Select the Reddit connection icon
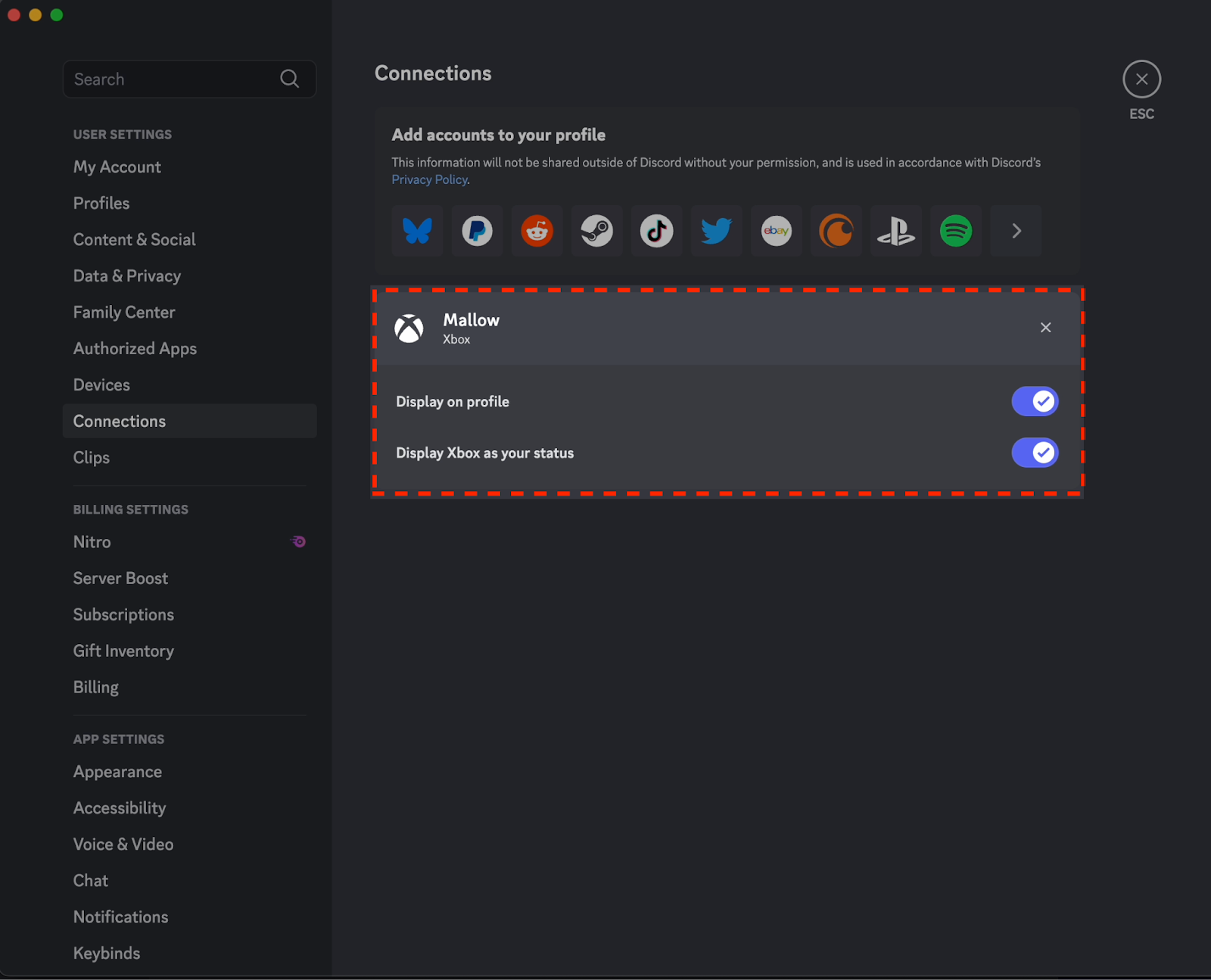The image size is (1211, 980). click(x=537, y=231)
